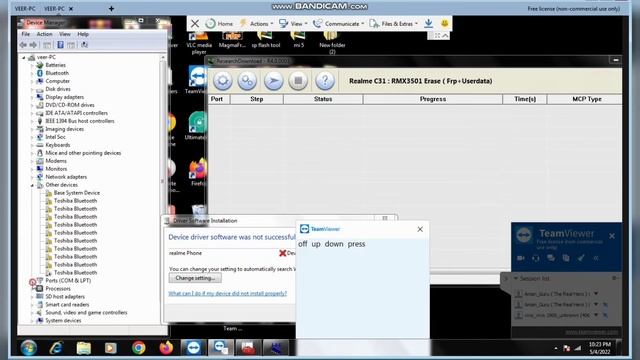Open 'What can I do if my device did not install properly' link
Image resolution: width=640 pixels, height=360 pixels.
pos(227,293)
